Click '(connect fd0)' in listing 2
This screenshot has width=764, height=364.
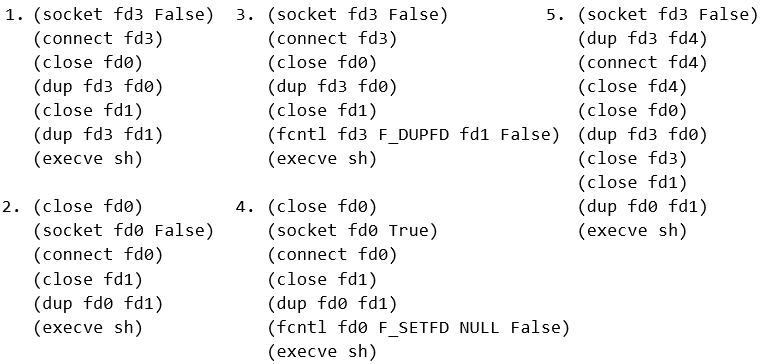[x=98, y=254]
